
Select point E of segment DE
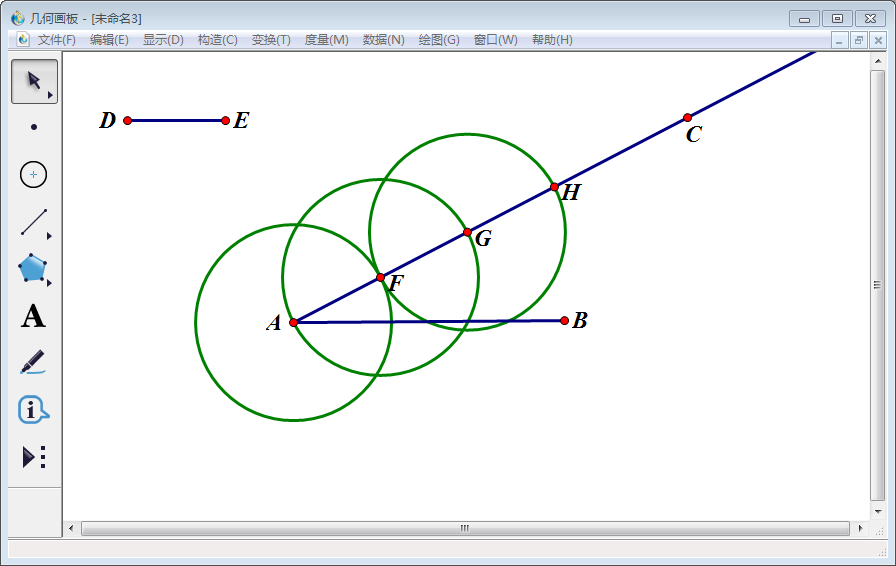pos(225,121)
